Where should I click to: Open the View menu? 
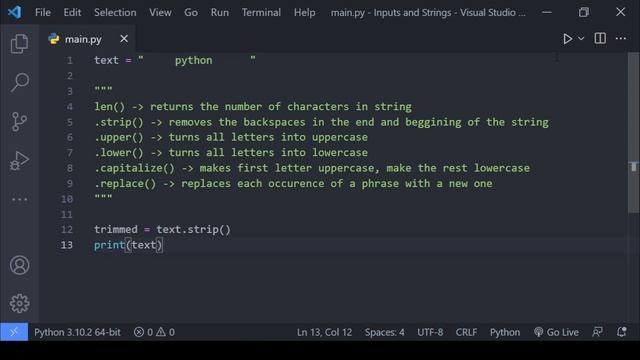[160, 13]
